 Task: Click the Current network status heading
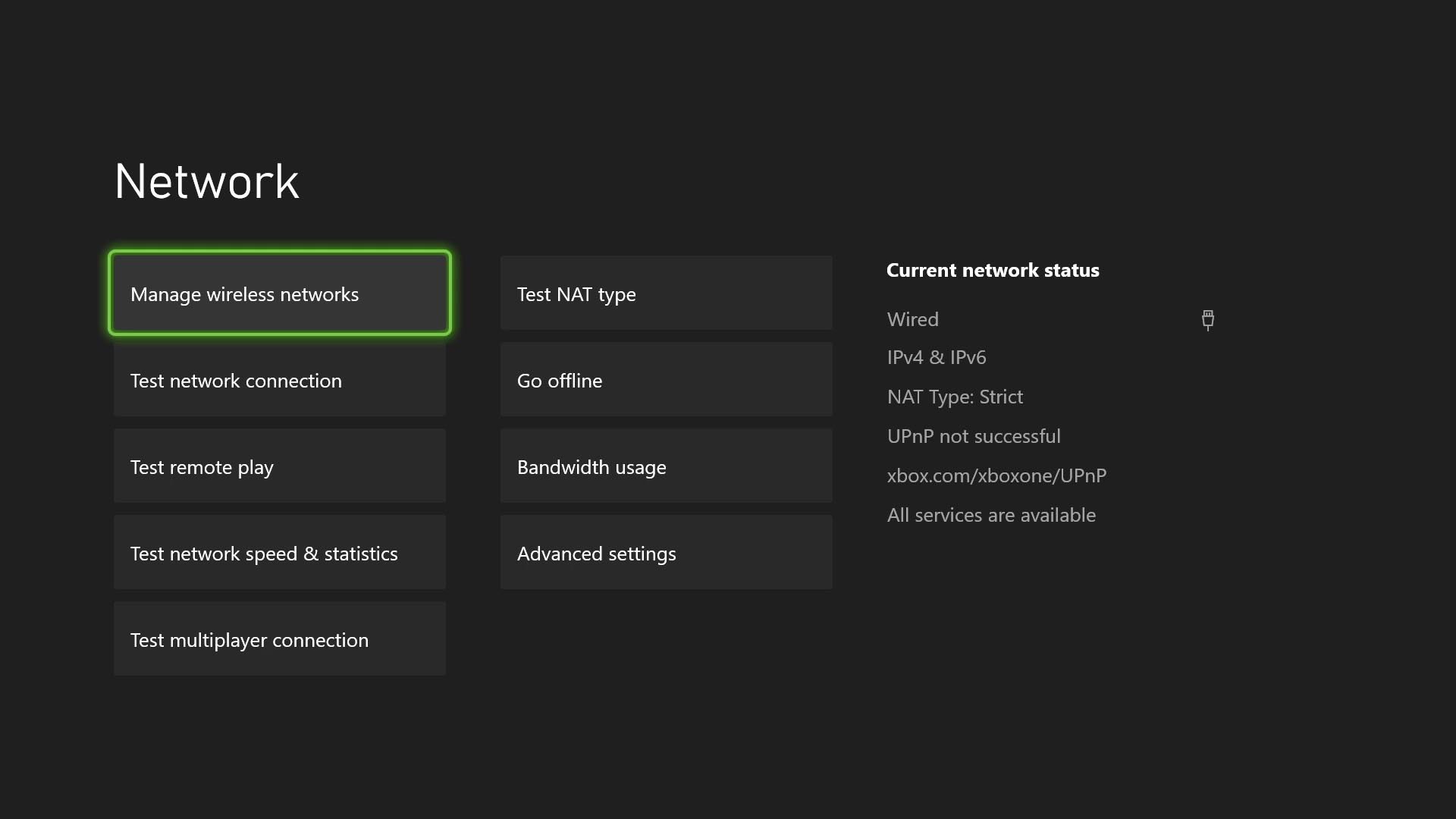[993, 270]
